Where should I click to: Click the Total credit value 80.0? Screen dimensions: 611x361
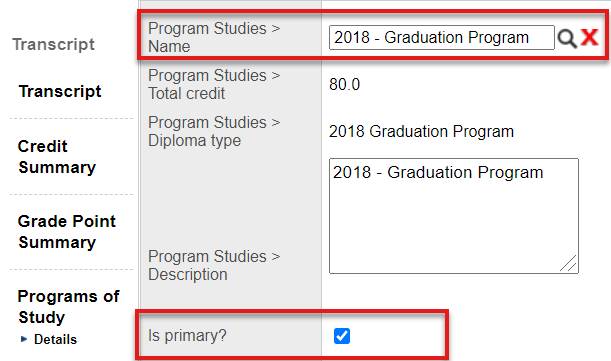point(344,84)
